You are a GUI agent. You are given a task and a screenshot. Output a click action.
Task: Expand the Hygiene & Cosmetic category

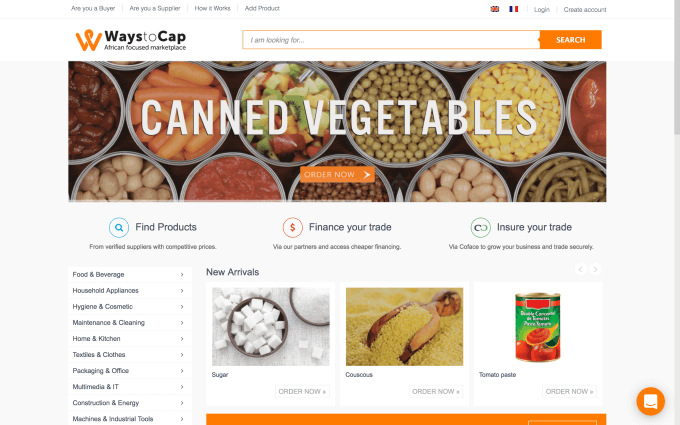click(130, 307)
